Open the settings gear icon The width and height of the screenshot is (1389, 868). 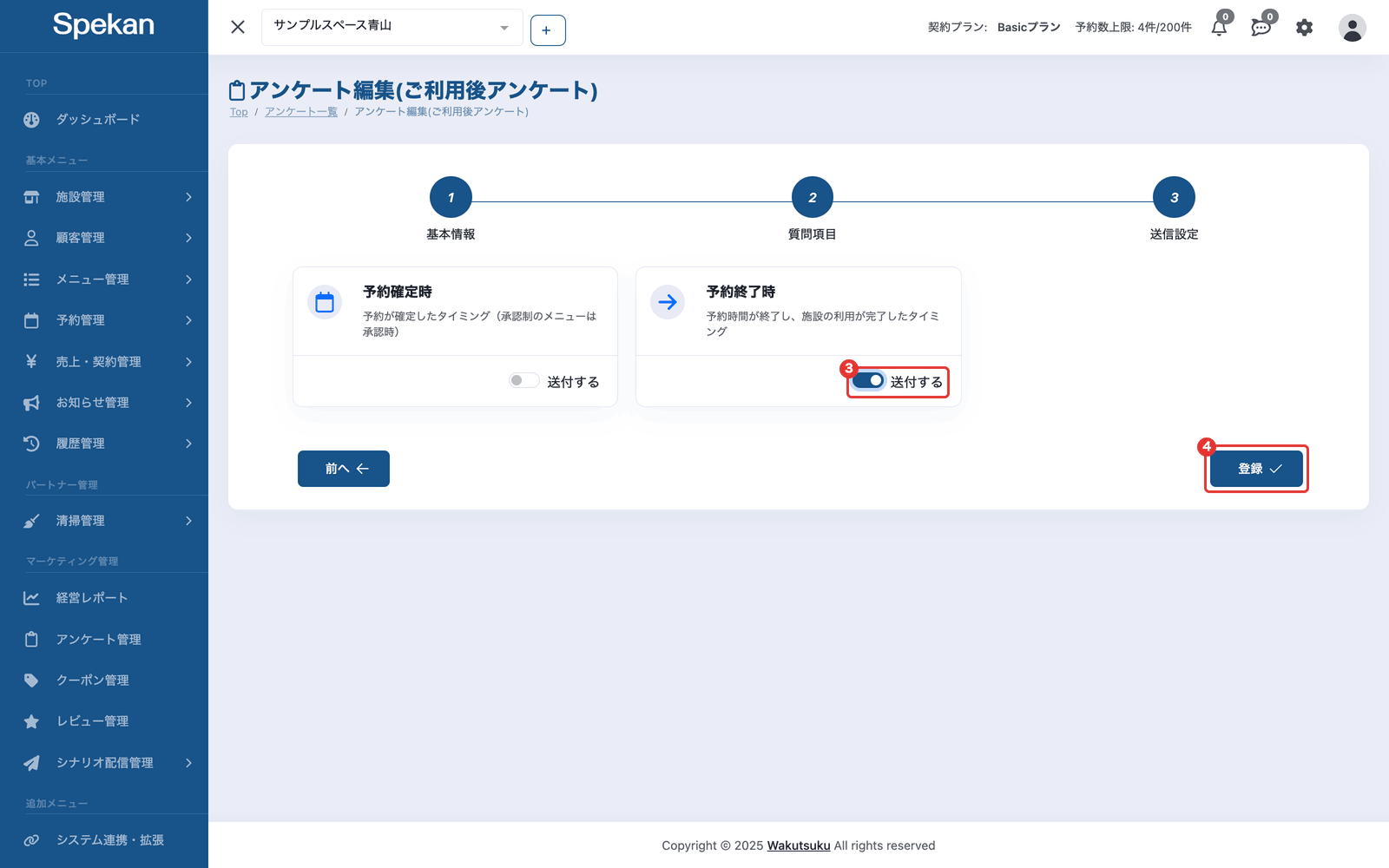(1304, 28)
